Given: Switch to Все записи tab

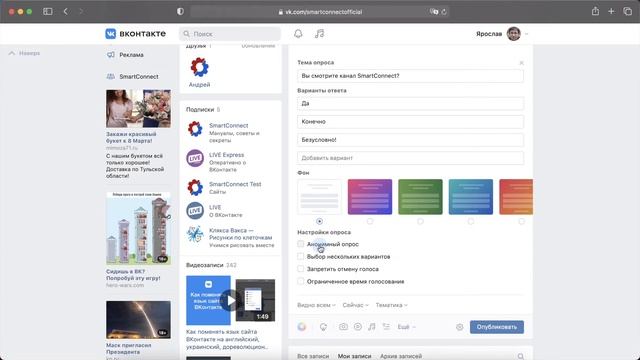Looking at the screenshot, I should [313, 356].
